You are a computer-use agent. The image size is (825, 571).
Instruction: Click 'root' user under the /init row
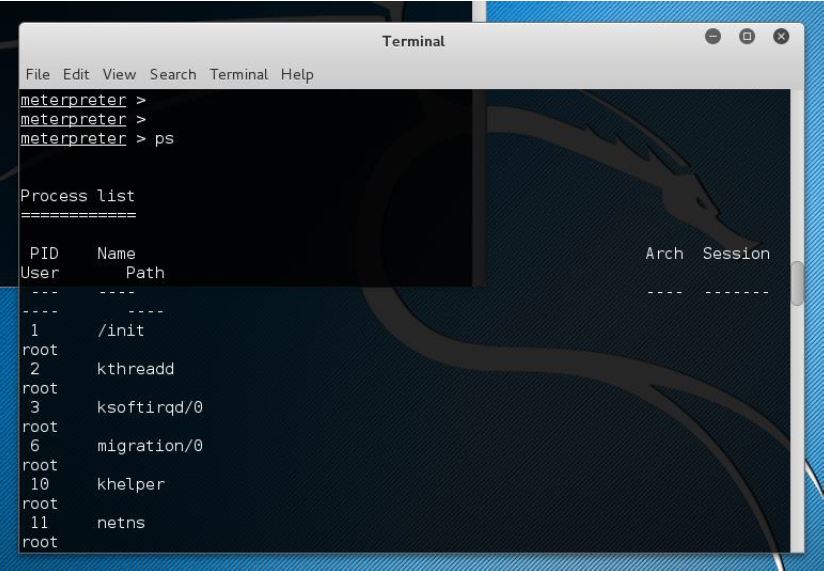point(39,350)
